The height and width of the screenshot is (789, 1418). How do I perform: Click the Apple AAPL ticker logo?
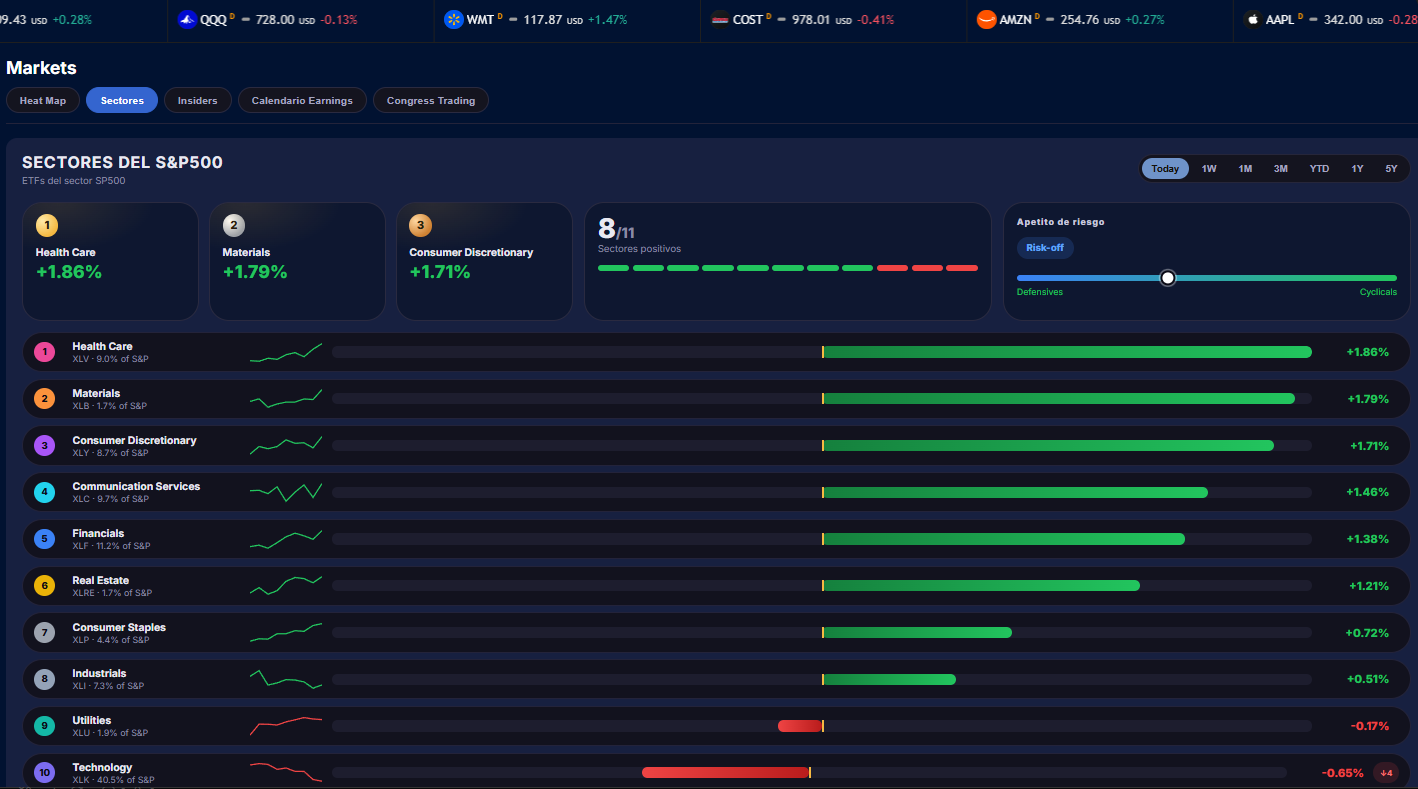tap(1253, 19)
